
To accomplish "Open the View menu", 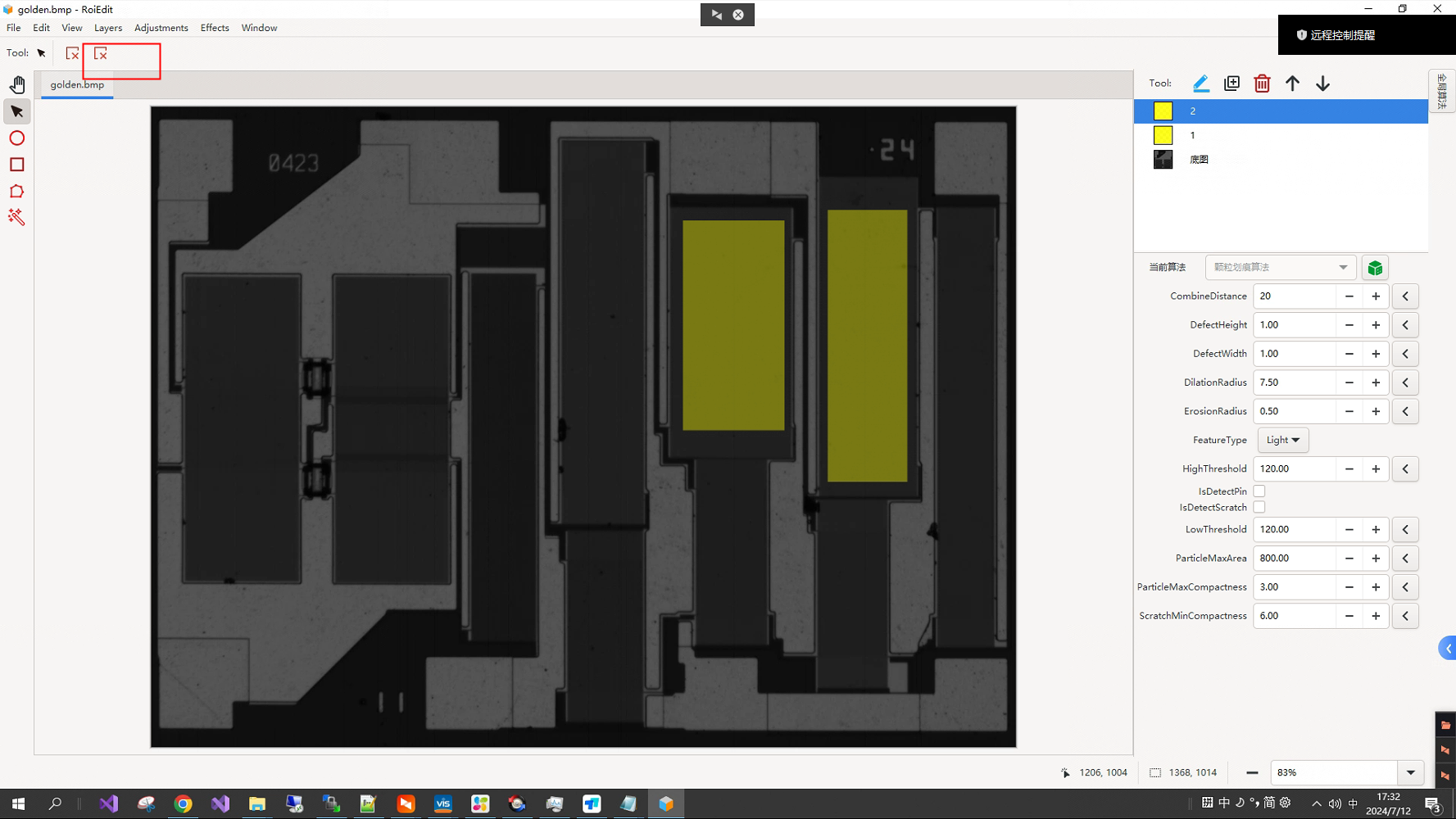I will pyautogui.click(x=72, y=28).
